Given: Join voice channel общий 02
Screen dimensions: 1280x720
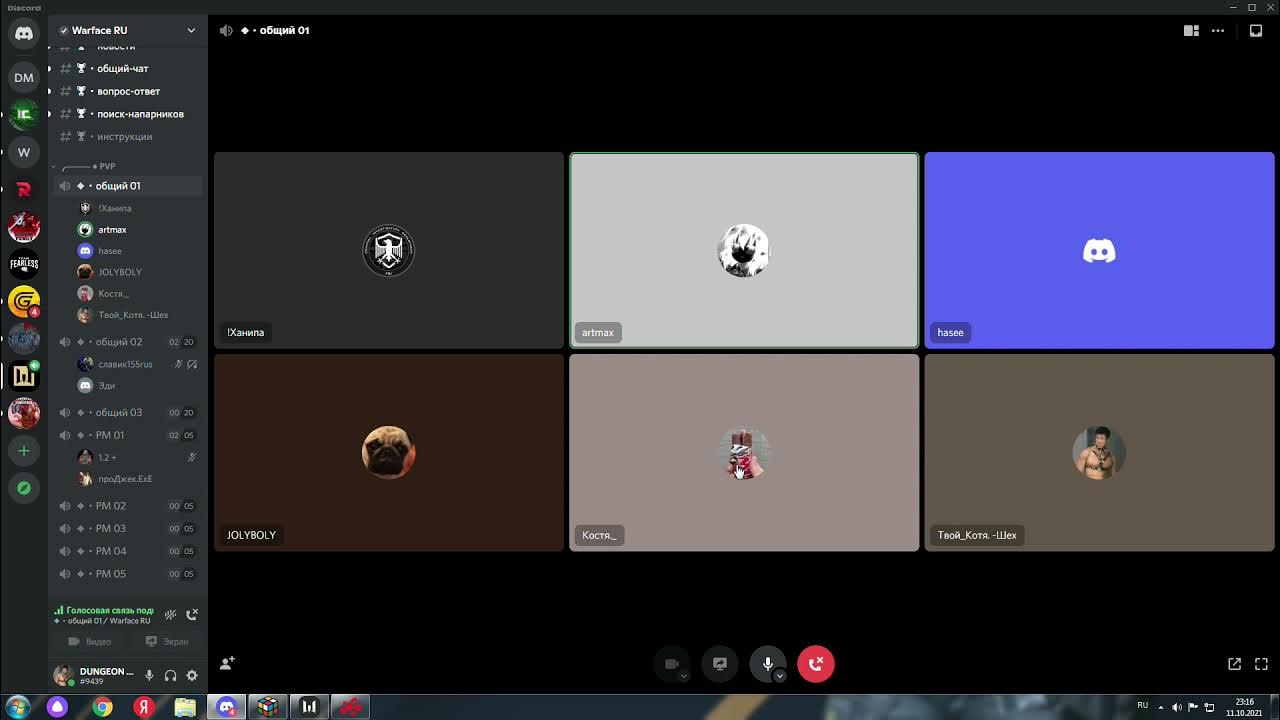Looking at the screenshot, I should 128,342.
